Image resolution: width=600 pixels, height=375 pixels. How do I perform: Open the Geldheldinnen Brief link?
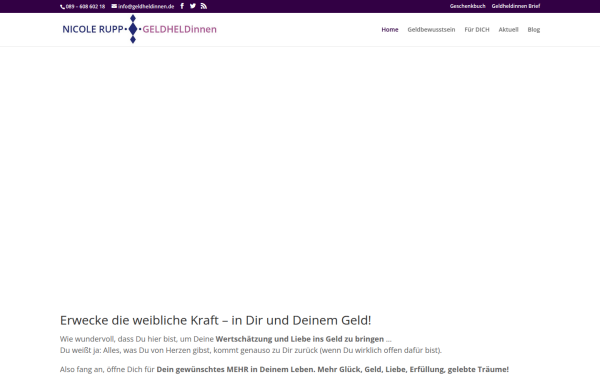coord(516,6)
